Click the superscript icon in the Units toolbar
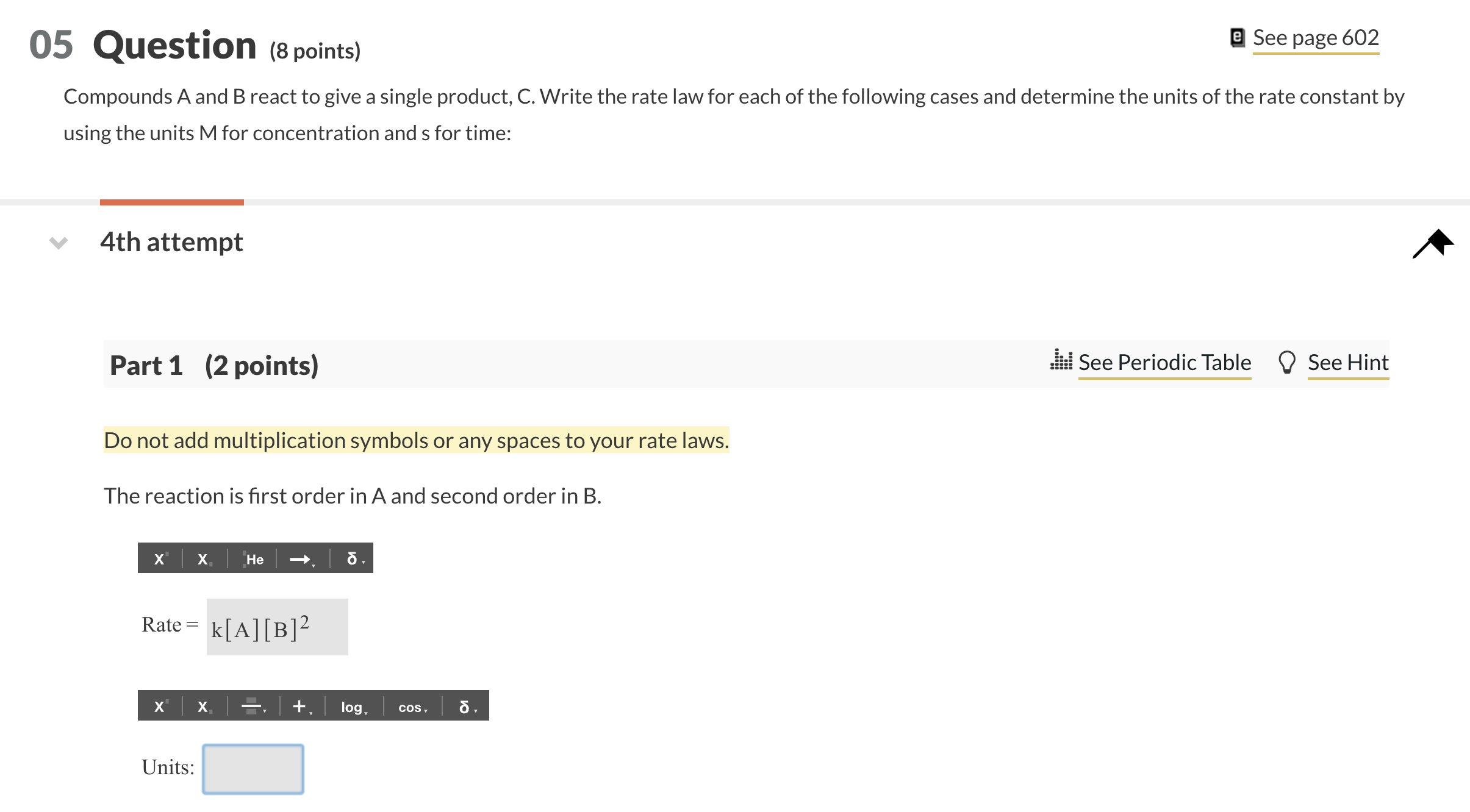 (160, 706)
